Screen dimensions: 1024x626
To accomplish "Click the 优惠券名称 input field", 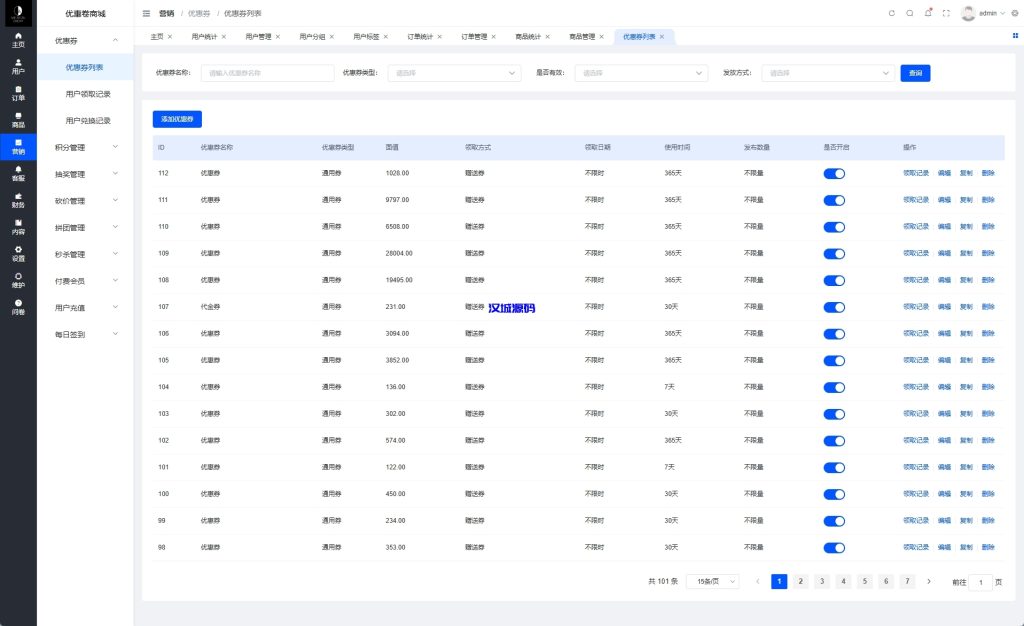I will click(267, 73).
